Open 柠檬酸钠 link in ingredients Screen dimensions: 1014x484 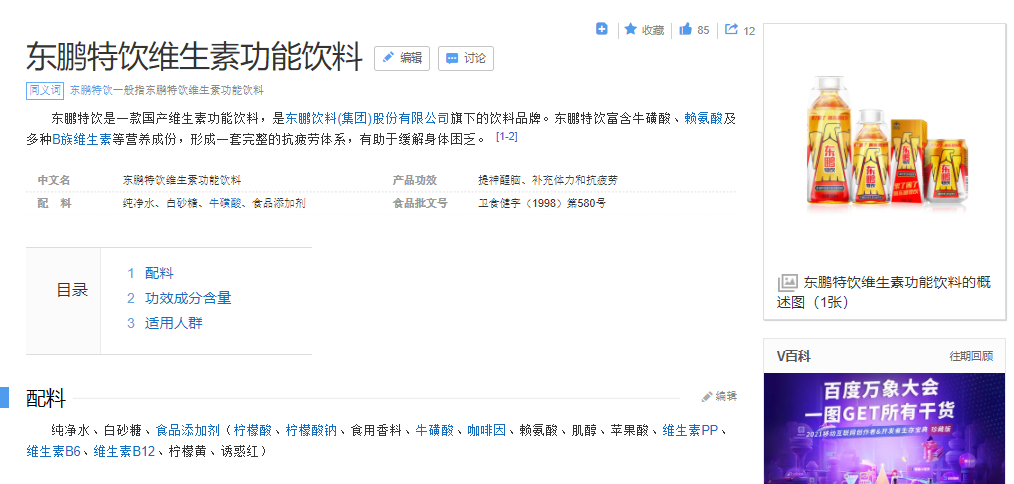[x=312, y=430]
